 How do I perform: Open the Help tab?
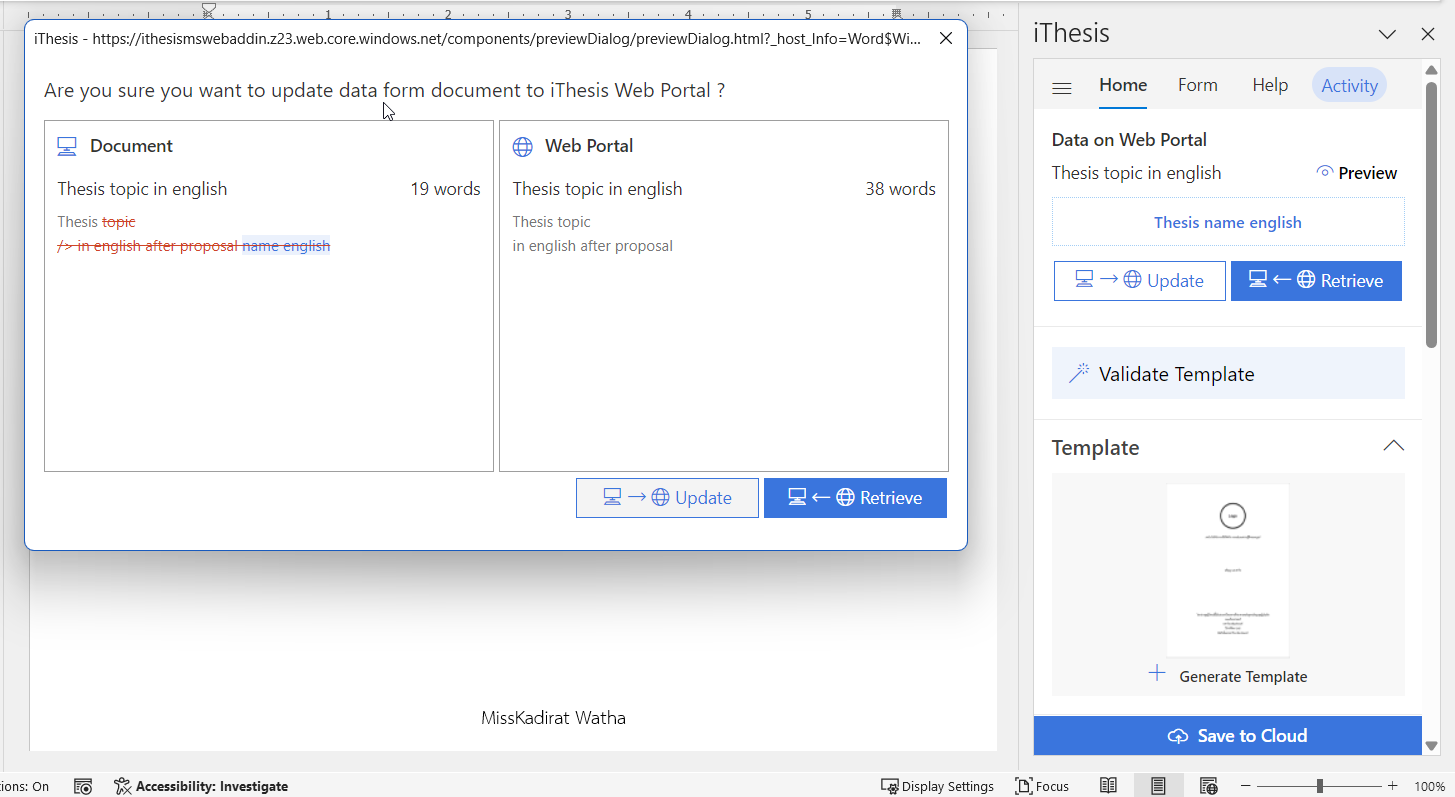click(1270, 85)
